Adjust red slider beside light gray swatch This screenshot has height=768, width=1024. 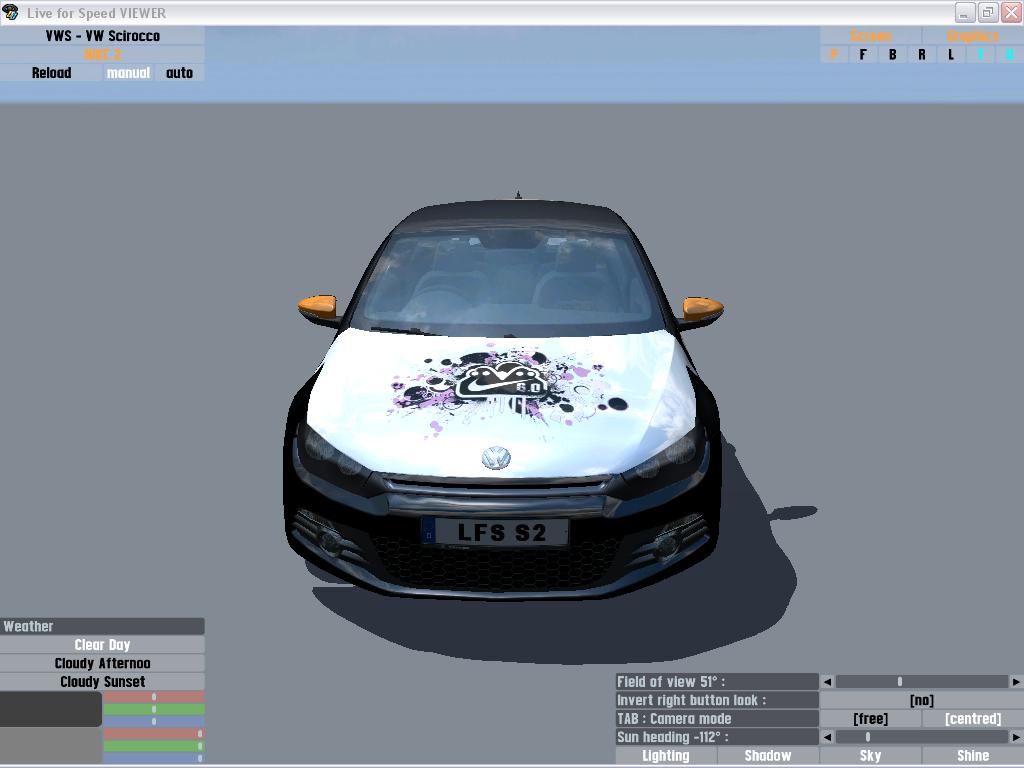click(x=153, y=734)
